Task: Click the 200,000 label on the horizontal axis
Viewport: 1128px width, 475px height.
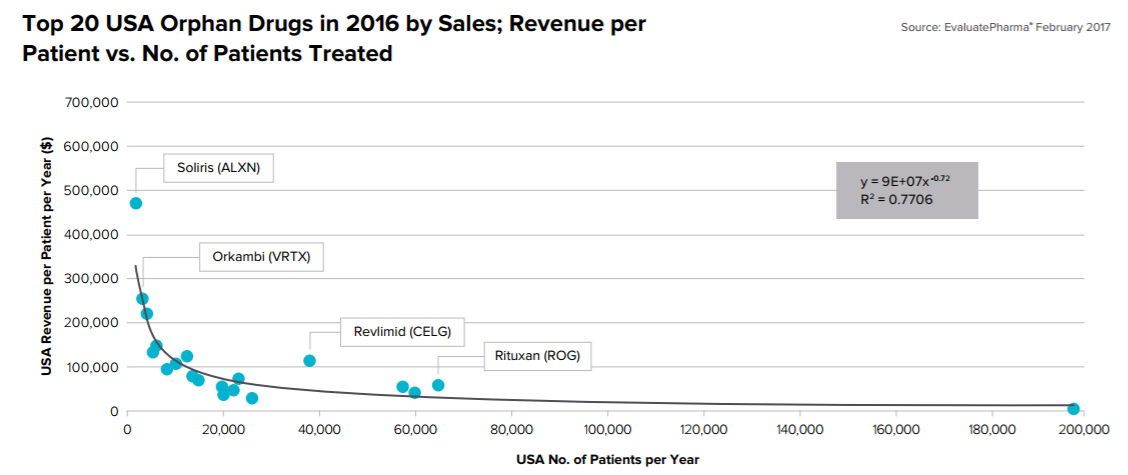Action: point(1084,430)
